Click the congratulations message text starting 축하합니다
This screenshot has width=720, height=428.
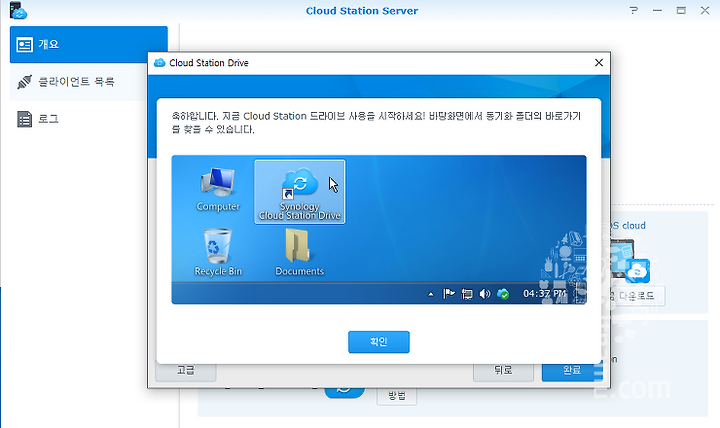(x=377, y=123)
